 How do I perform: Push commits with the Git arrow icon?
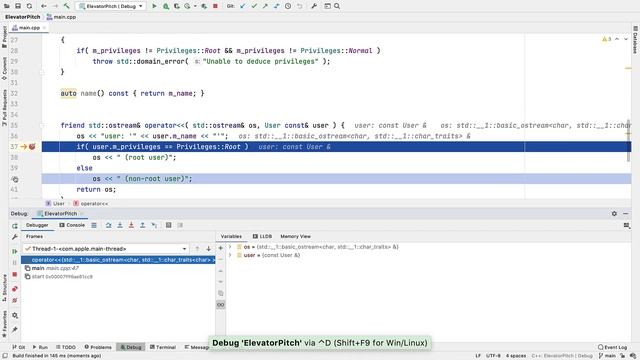click(x=265, y=6)
